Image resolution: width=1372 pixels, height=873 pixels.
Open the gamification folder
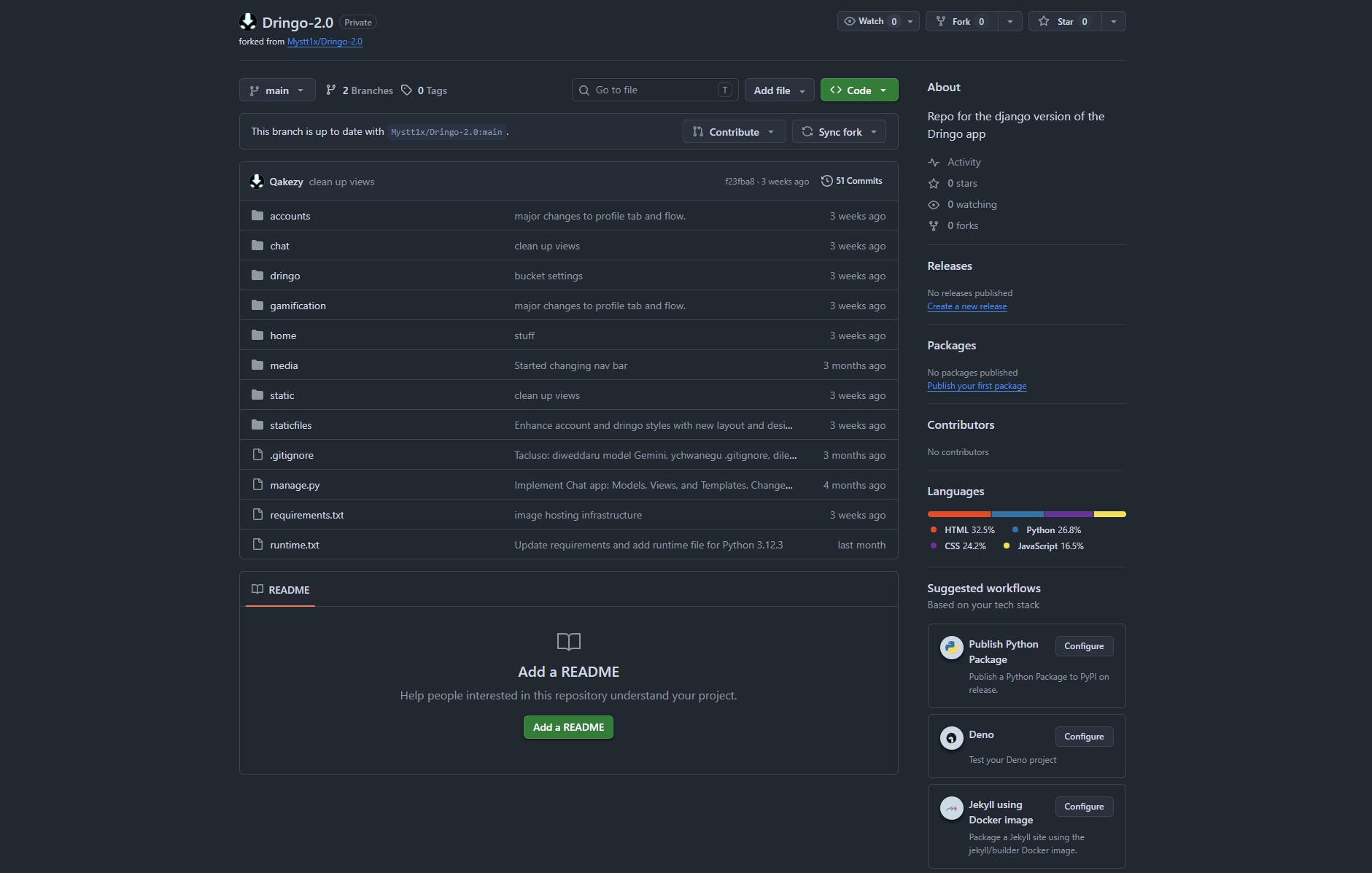(x=298, y=306)
